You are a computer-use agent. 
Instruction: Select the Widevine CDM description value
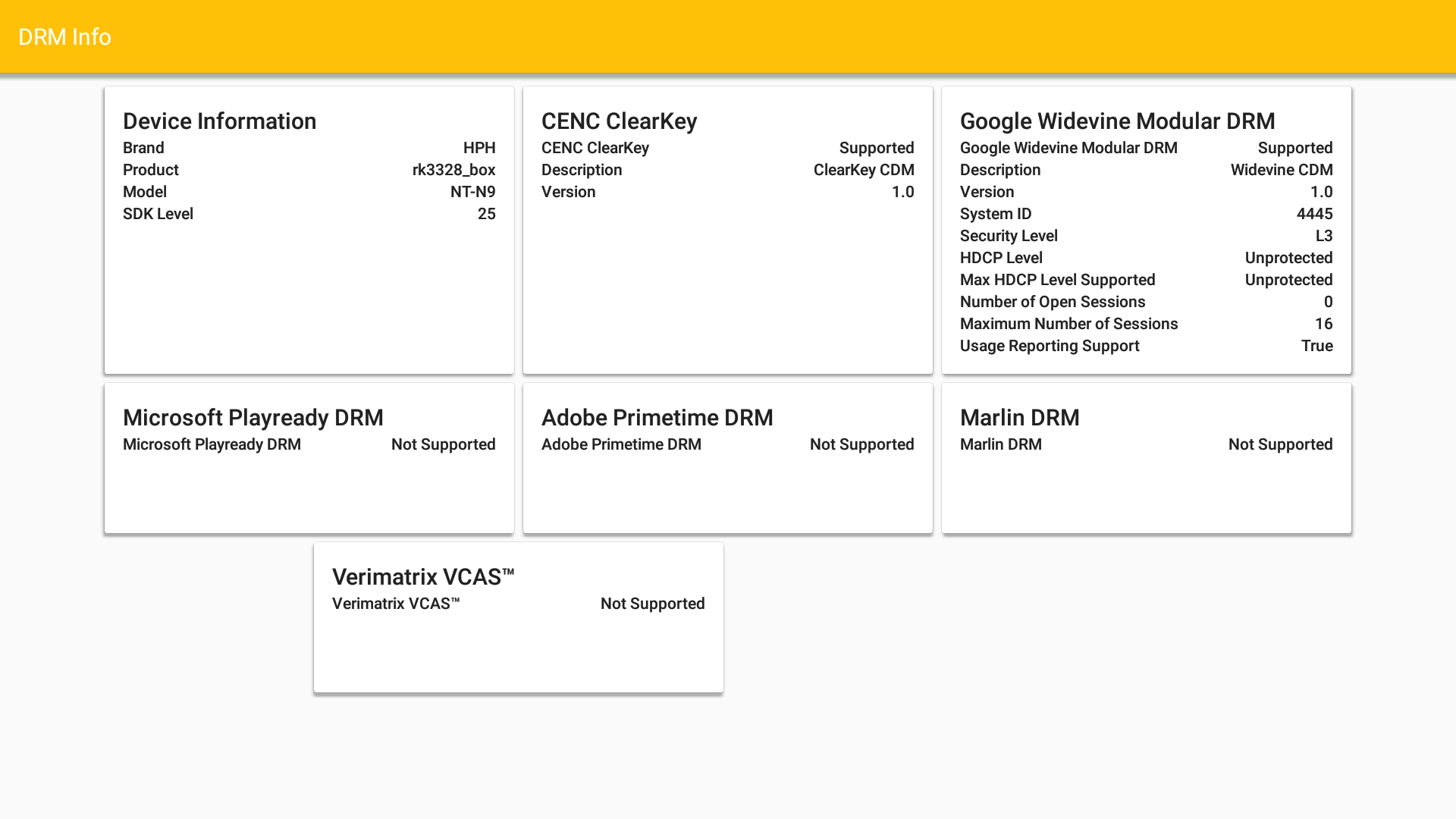(1282, 170)
